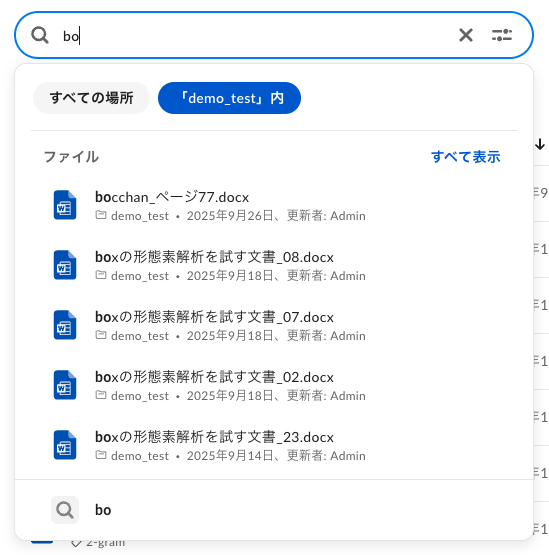Click folder icon under 文書_23.docx
Viewport: 549px width, 555px height.
[x=101, y=455]
